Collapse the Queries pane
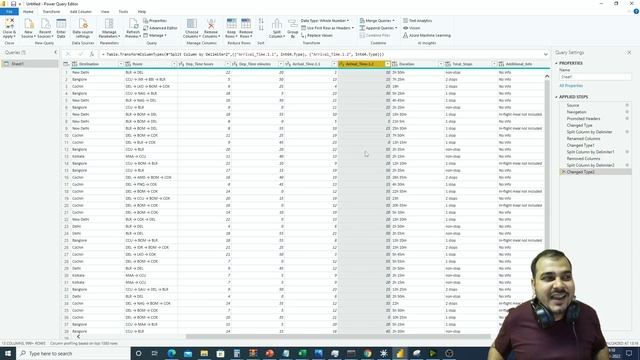 click(x=56, y=52)
